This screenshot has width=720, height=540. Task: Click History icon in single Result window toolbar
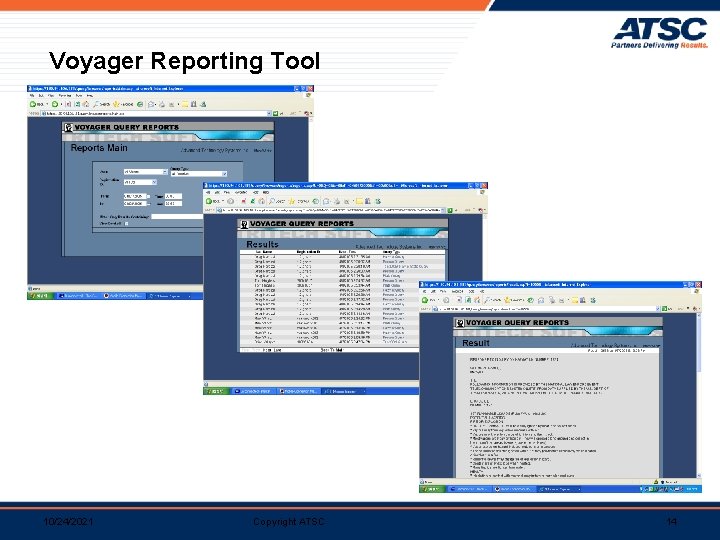531,300
